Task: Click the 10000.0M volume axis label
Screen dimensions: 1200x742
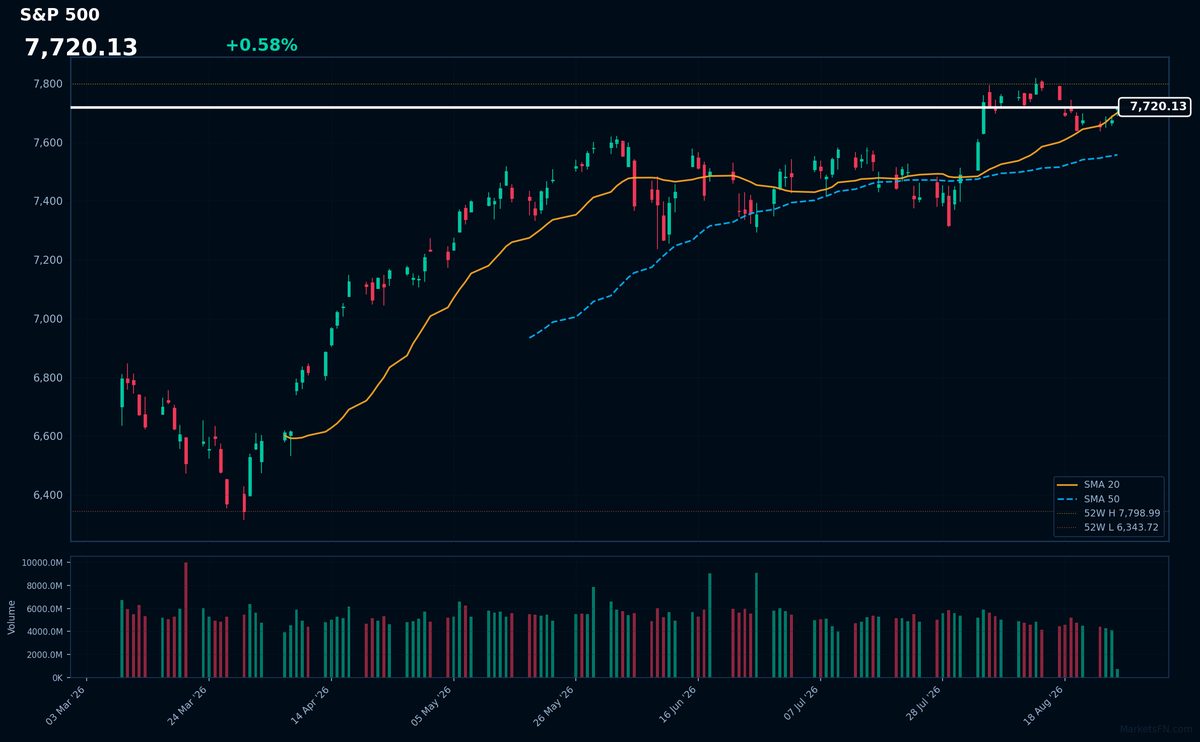Action: 43,563
